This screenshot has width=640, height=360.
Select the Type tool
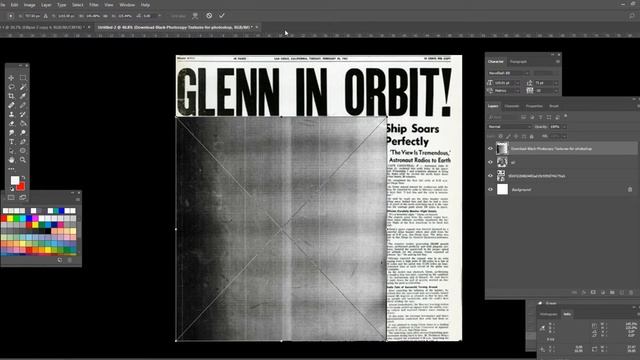coord(11,142)
